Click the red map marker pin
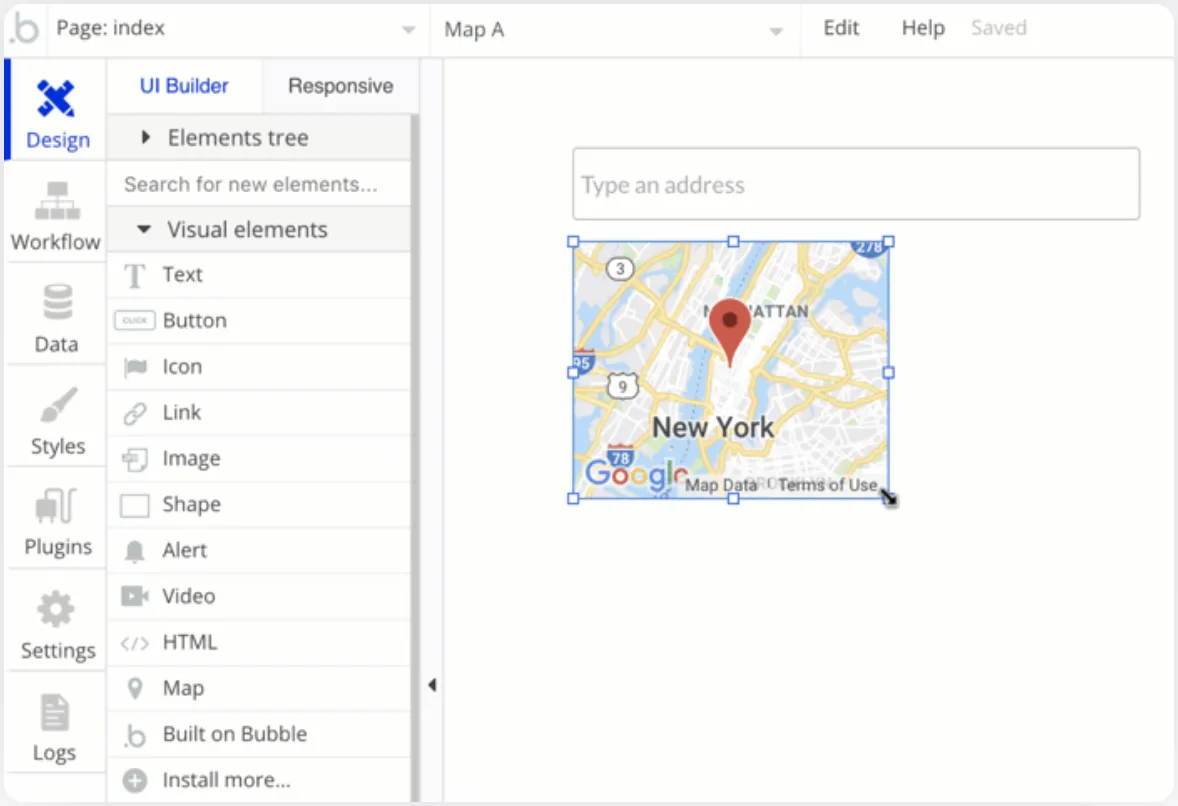1178x806 pixels. tap(729, 331)
